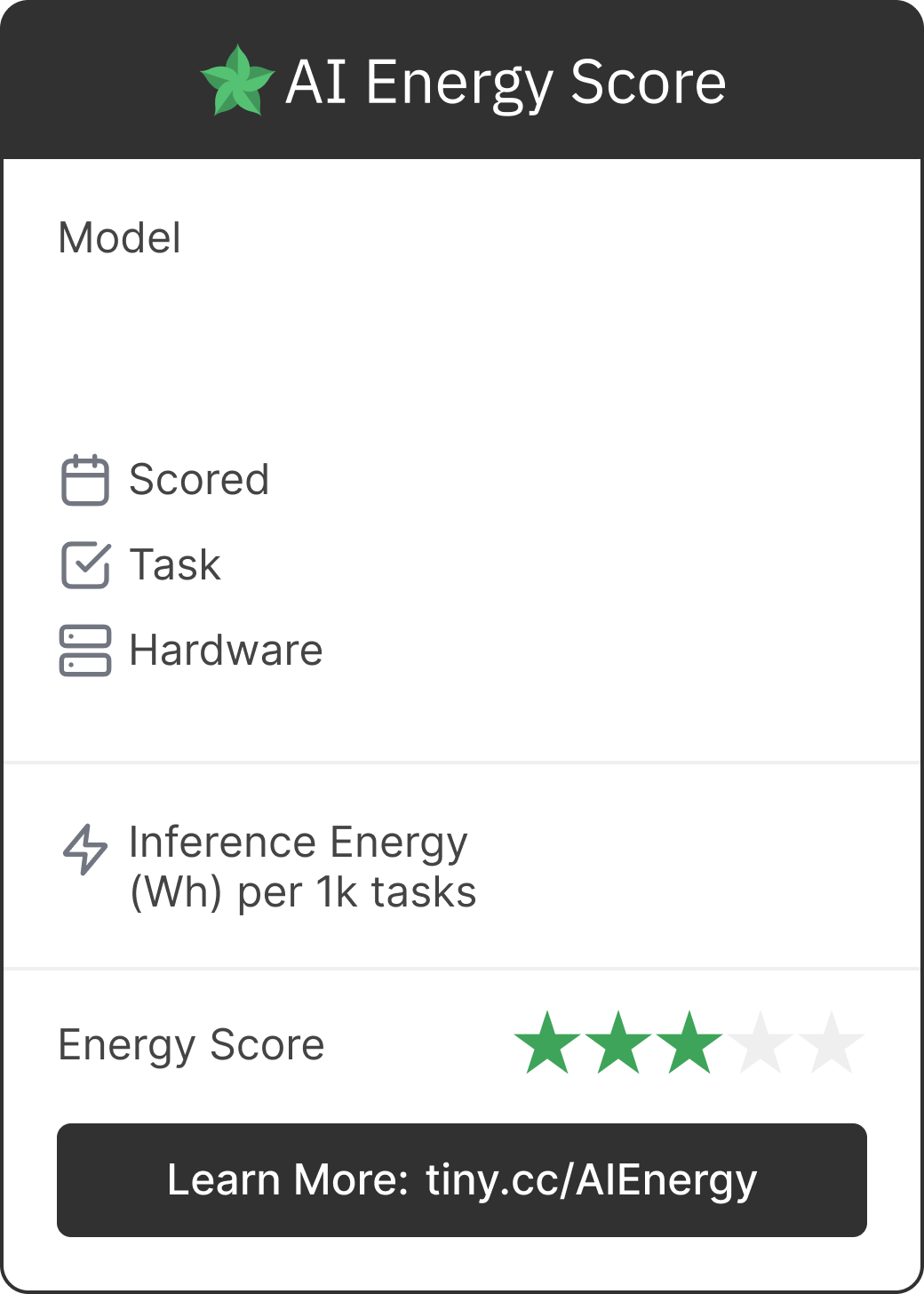Image resolution: width=924 pixels, height=1294 pixels.
Task: Click the server icon beside Hardware
Action: pyautogui.click(x=85, y=651)
